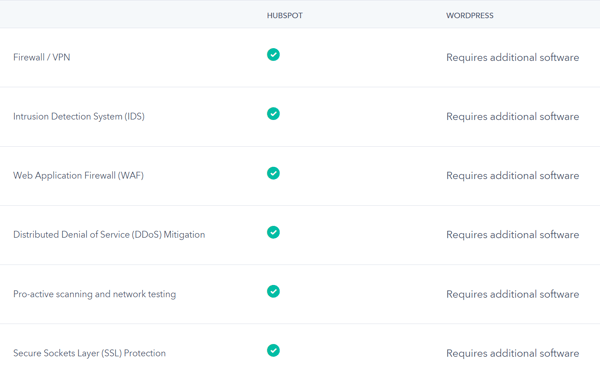This screenshot has height=379, width=600.
Task: Click 'Requires additional software' in DDoS Mitigation row
Action: [512, 235]
